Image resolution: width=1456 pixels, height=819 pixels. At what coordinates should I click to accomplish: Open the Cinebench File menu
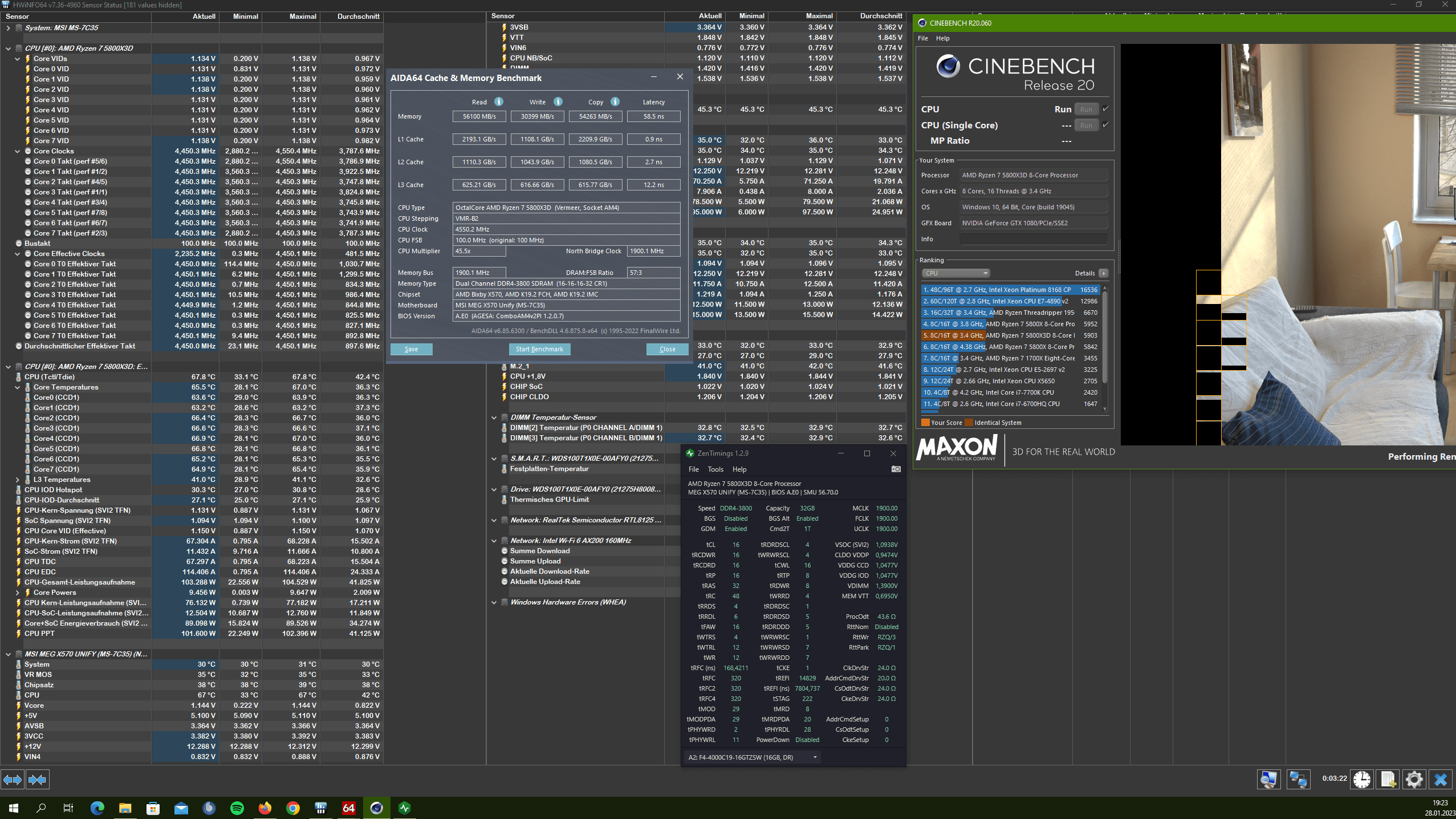click(922, 38)
